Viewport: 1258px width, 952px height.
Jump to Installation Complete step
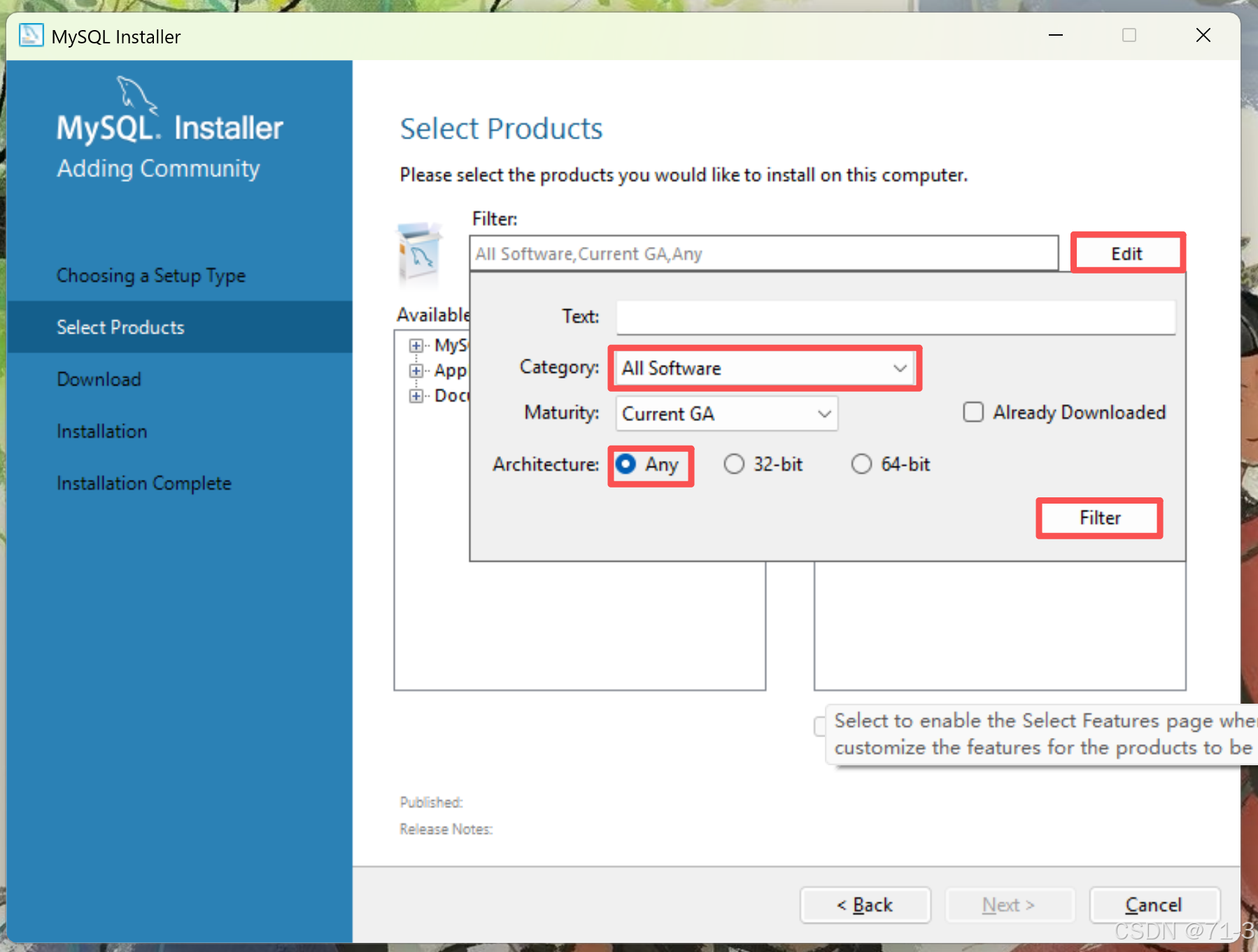click(x=144, y=483)
